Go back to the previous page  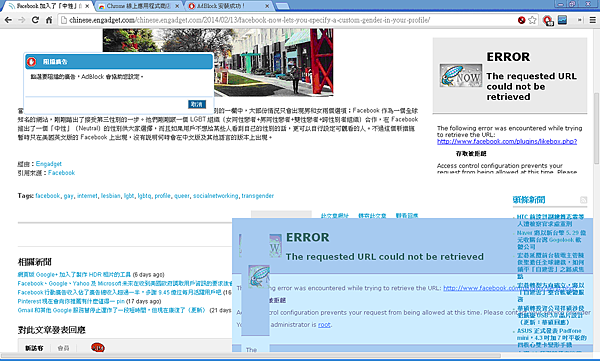pos(8,20)
